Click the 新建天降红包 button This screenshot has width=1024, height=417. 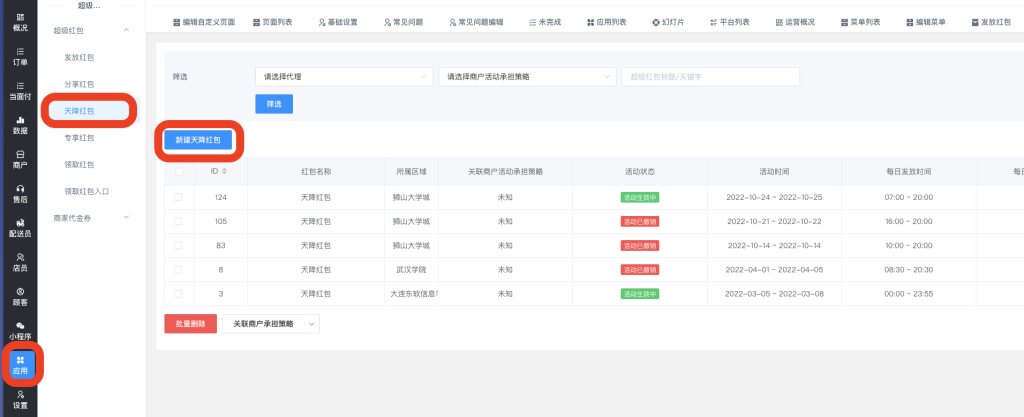click(x=198, y=141)
